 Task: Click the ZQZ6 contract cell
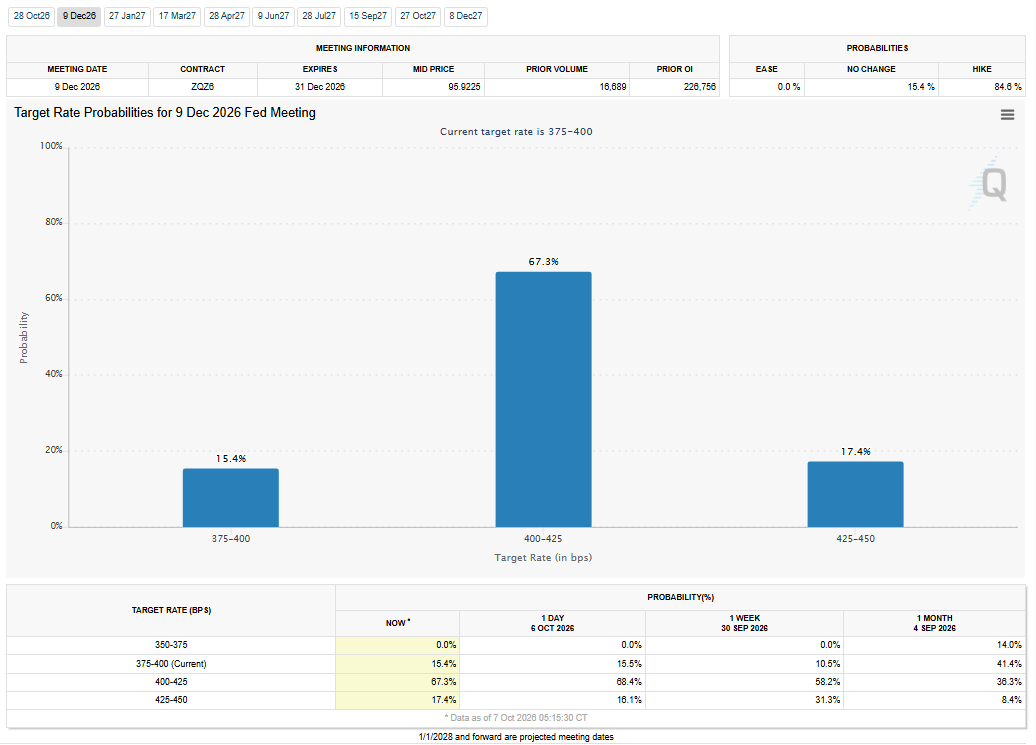tap(202, 87)
